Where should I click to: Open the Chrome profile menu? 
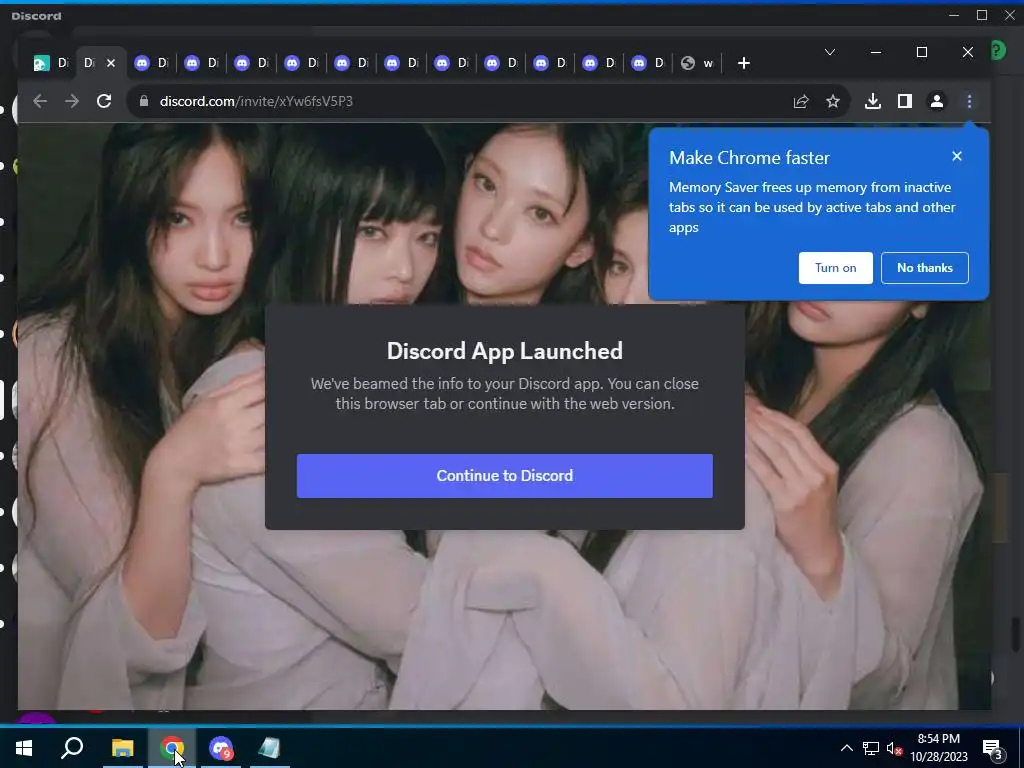[936, 101]
